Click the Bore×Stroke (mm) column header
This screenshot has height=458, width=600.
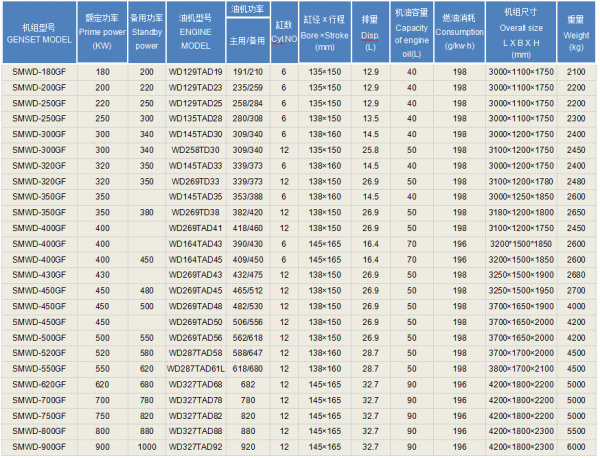click(x=324, y=32)
